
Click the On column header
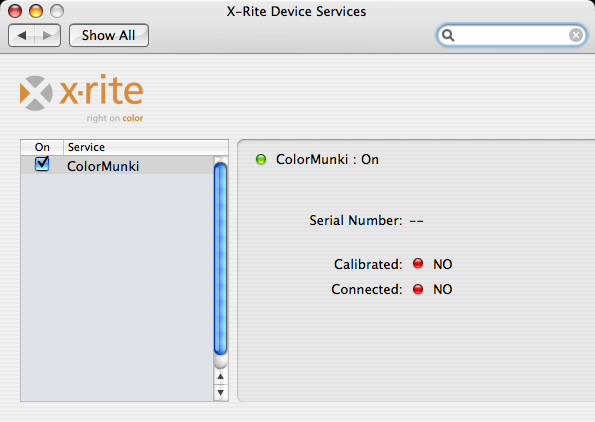(x=42, y=147)
